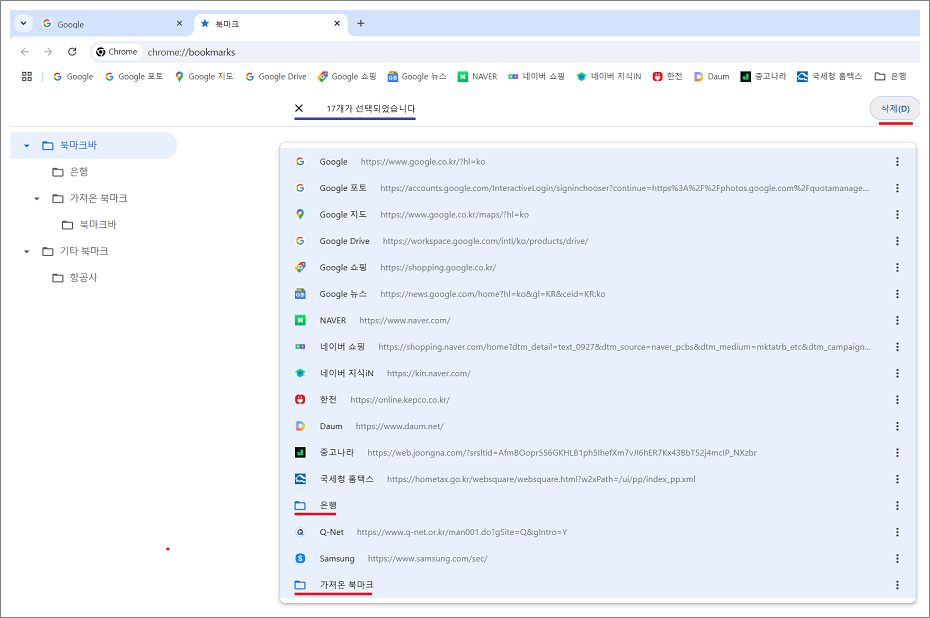Open 국세청 홈택스 bookmark in bookmarks bar
Screen dimensions: 930x618
[829, 77]
